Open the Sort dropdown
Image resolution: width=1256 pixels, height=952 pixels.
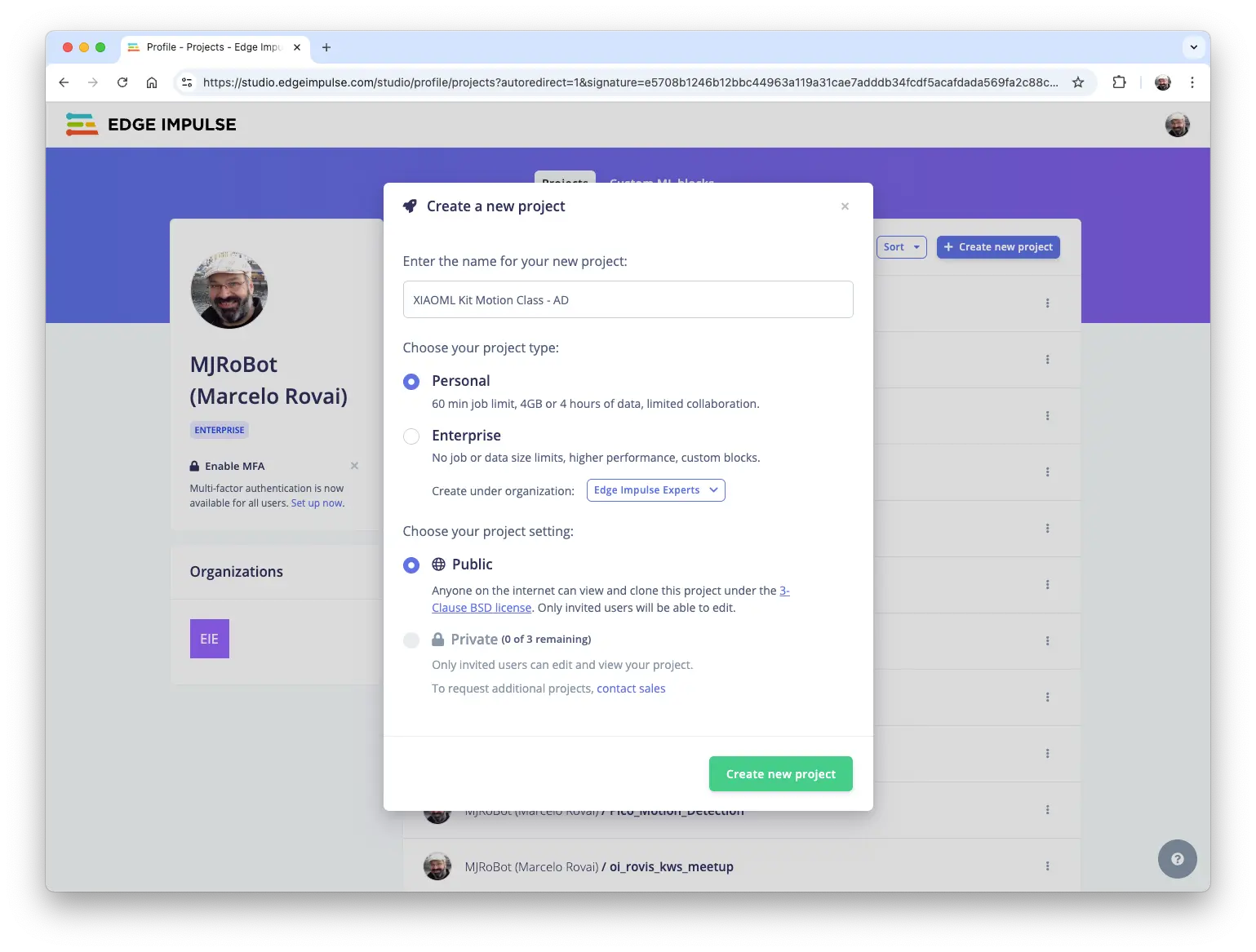(901, 247)
